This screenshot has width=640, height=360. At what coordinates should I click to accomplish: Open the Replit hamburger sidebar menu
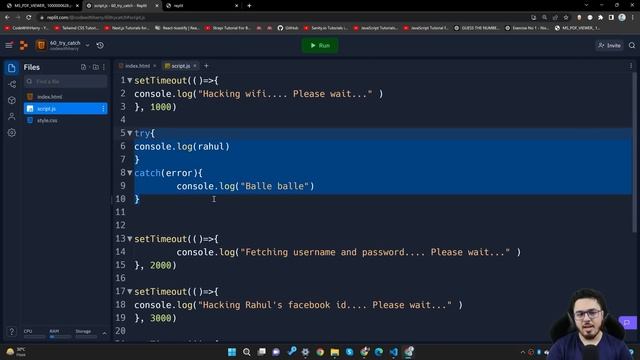tap(9, 45)
